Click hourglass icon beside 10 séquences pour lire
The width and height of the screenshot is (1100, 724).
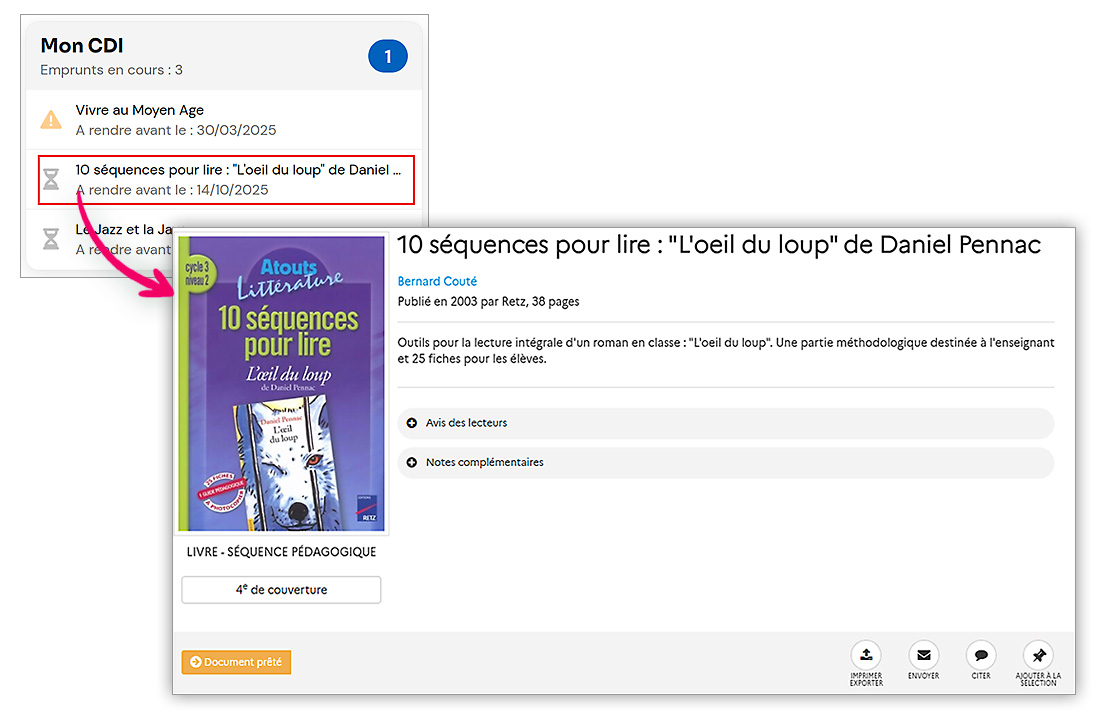(x=51, y=180)
